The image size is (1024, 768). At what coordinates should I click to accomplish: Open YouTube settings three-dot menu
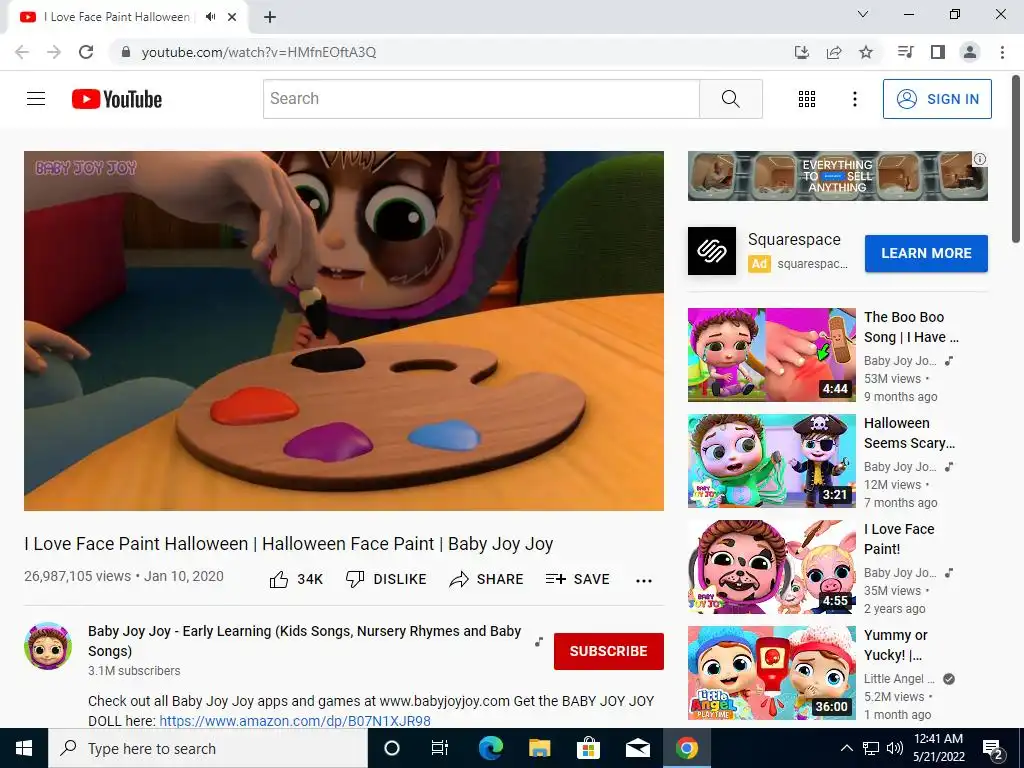(854, 99)
